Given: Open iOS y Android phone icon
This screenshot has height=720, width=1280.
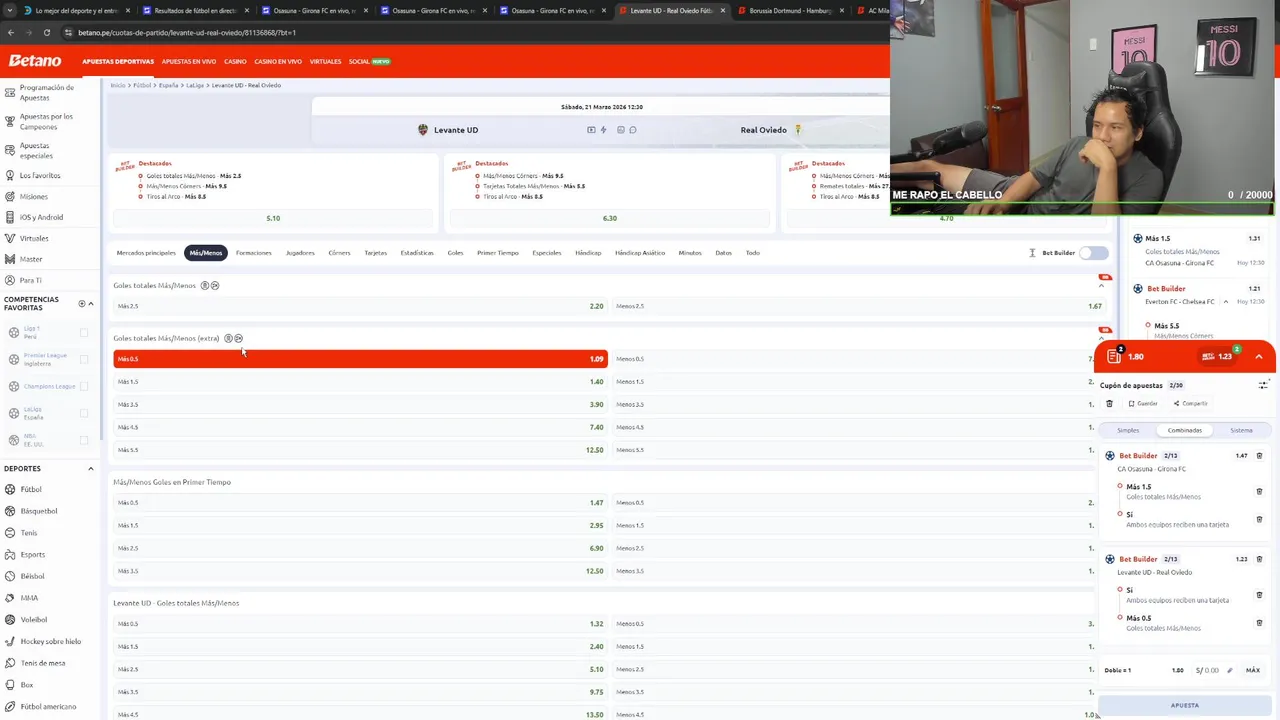Looking at the screenshot, I should tap(9, 217).
